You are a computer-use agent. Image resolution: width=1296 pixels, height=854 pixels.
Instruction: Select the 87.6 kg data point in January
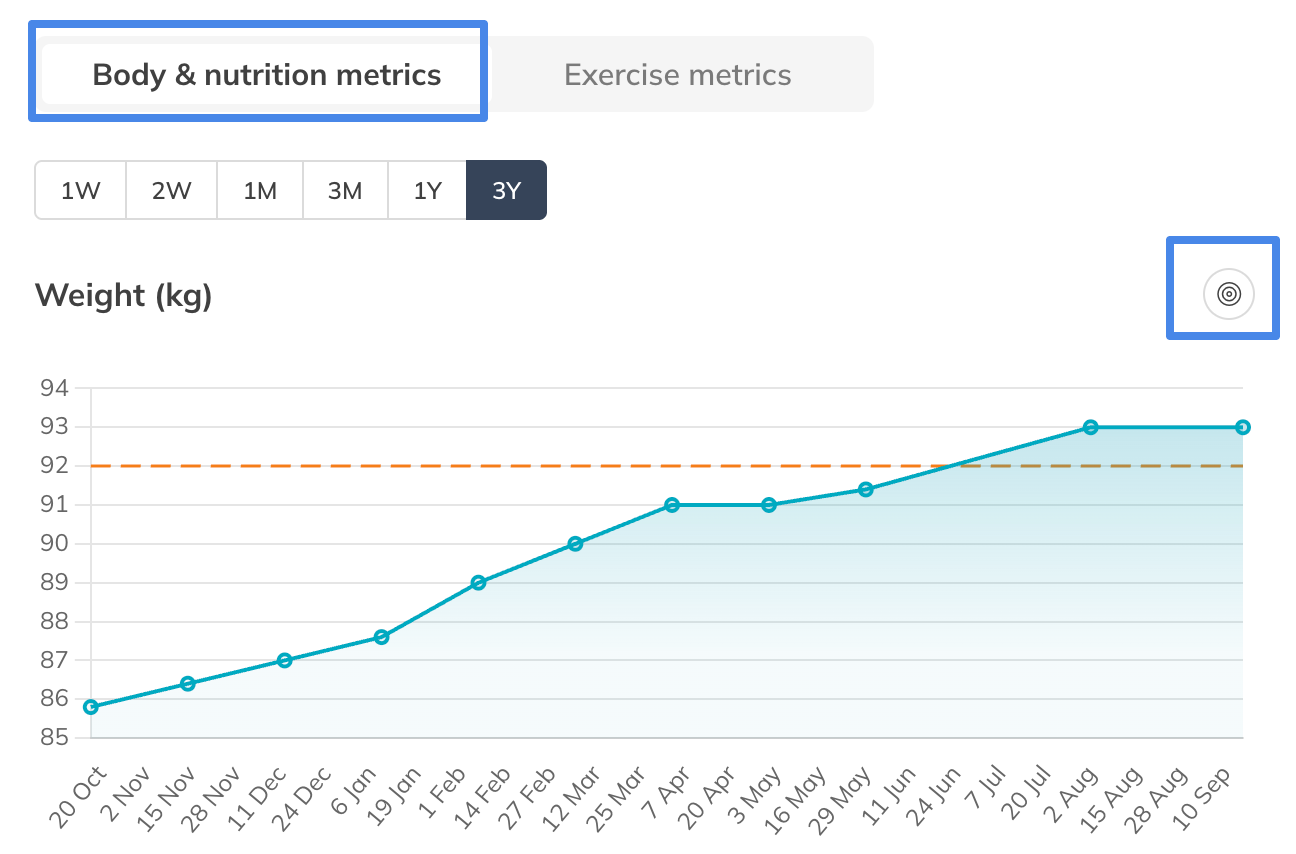381,637
